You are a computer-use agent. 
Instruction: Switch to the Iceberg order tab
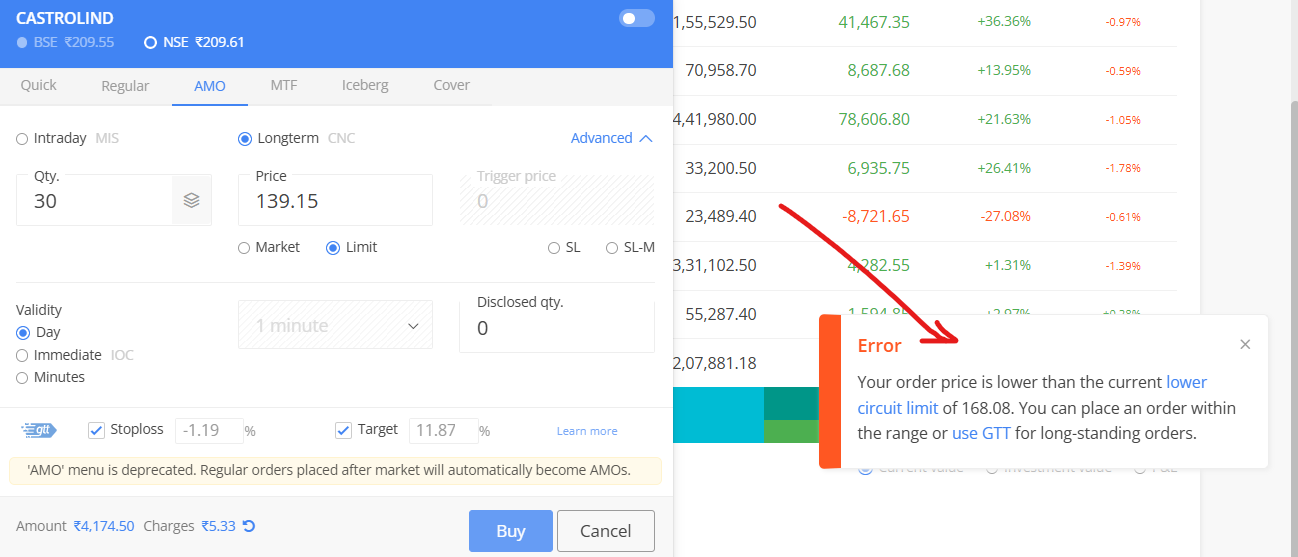[365, 85]
